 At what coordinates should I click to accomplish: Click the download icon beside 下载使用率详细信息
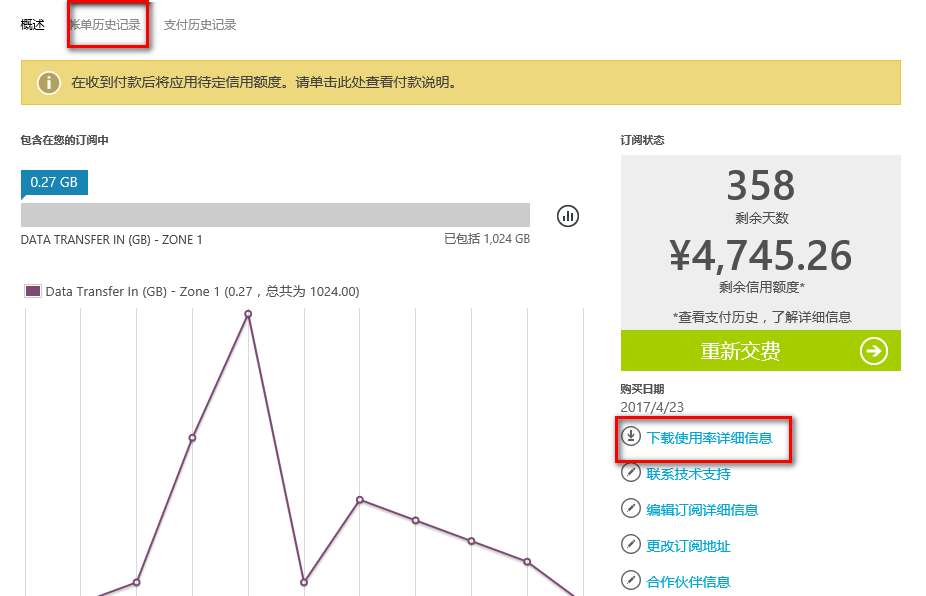point(631,436)
